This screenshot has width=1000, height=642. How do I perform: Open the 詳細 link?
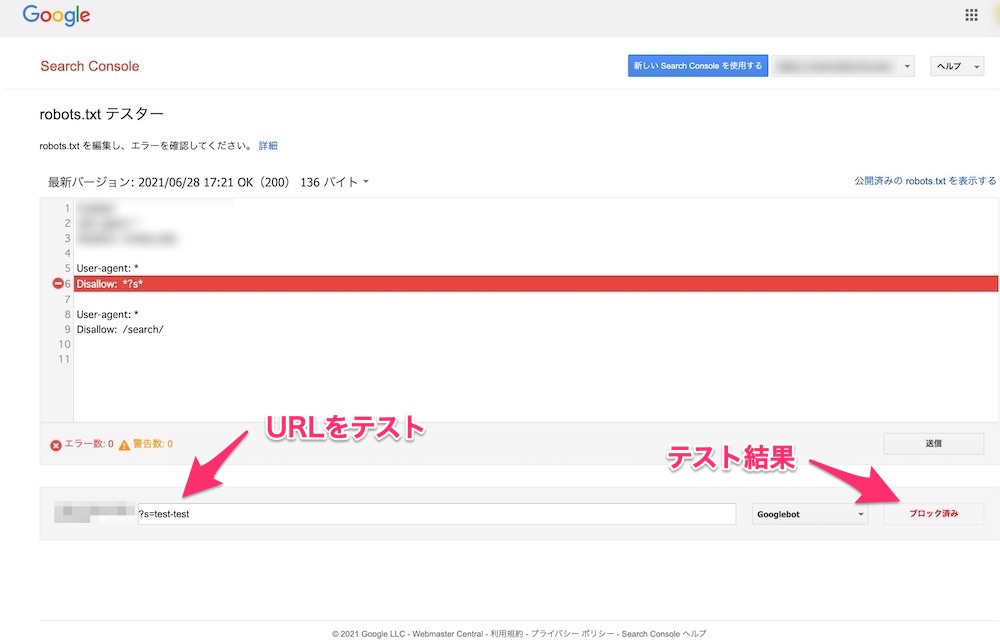pos(268,146)
